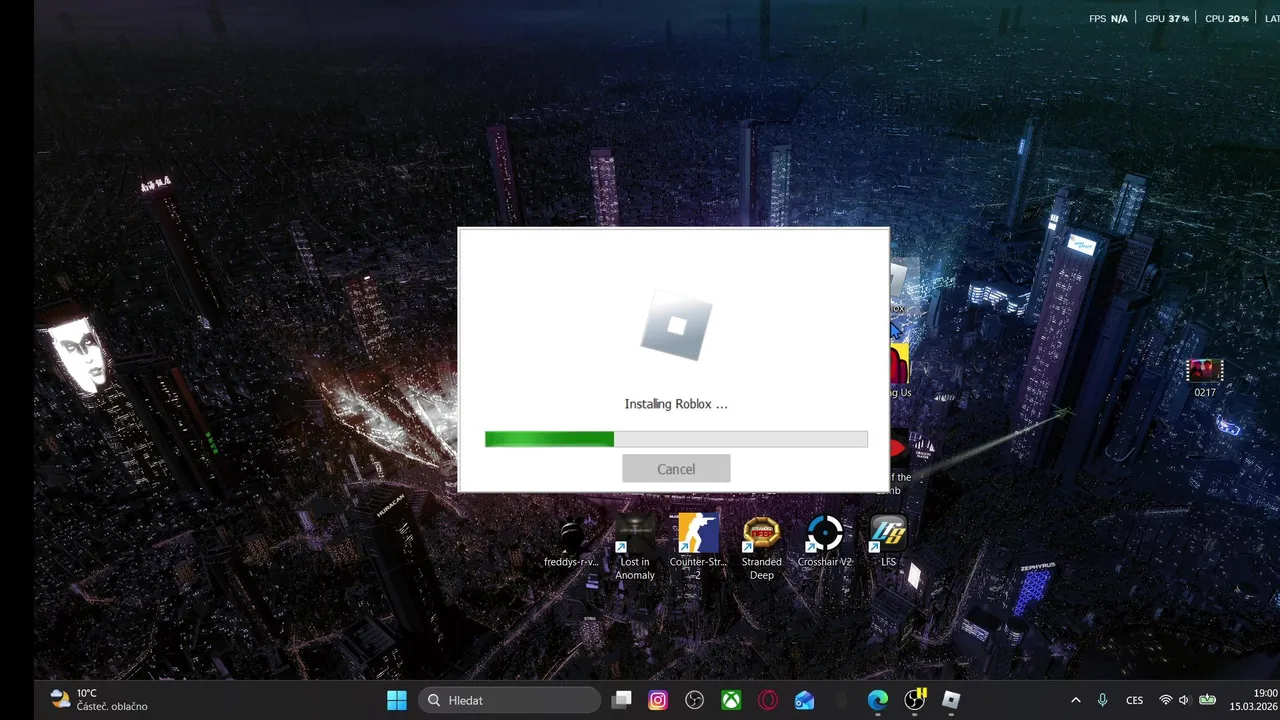Viewport: 1280px width, 720px height.
Task: Open the clock showing 19:00 and 15.03.2026
Action: click(x=1254, y=700)
